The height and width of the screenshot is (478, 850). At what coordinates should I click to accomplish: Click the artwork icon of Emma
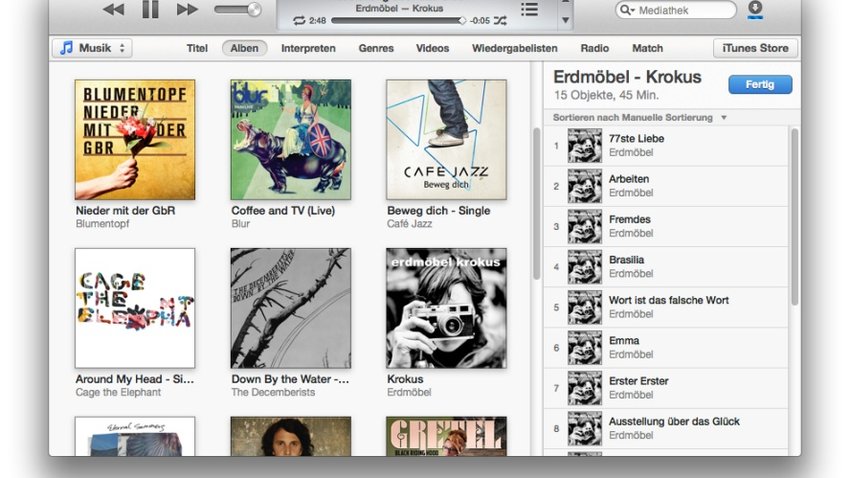[584, 348]
